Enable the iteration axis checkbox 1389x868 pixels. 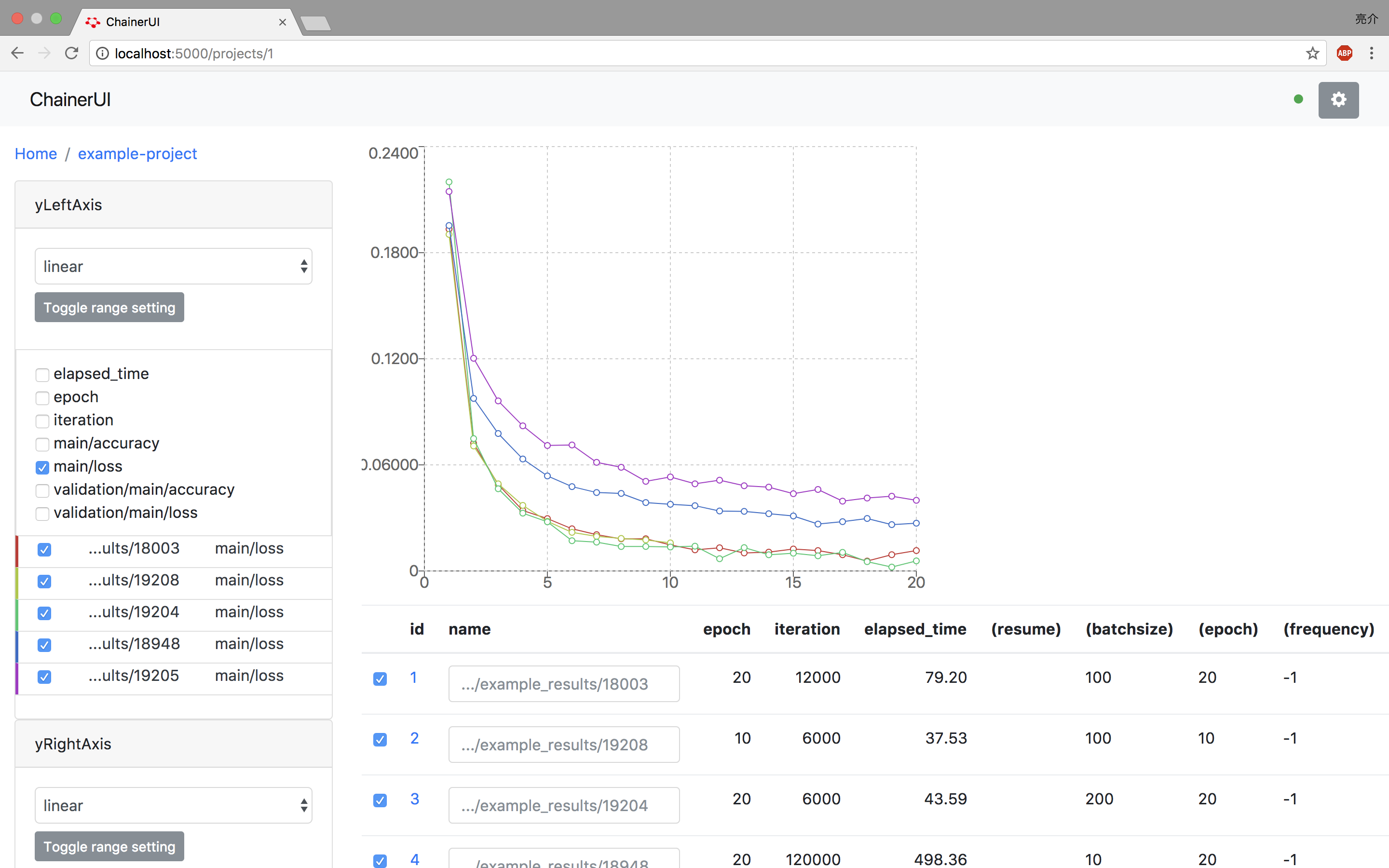[x=42, y=421]
